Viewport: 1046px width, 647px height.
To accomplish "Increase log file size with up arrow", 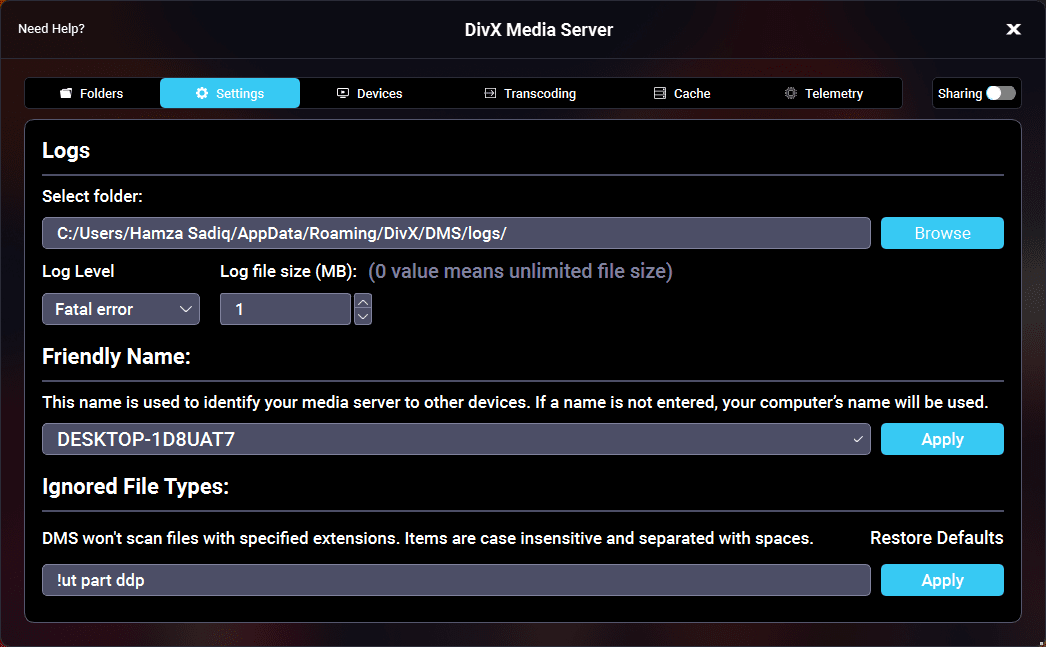I will (363, 302).
